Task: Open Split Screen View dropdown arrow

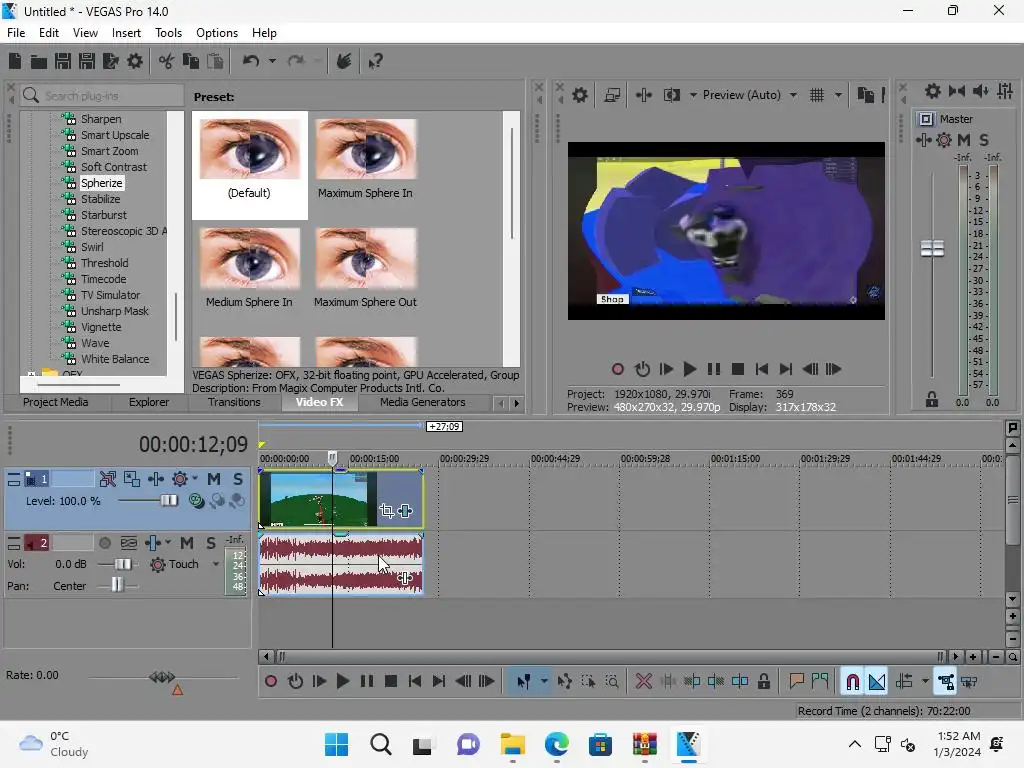Action: tap(693, 95)
